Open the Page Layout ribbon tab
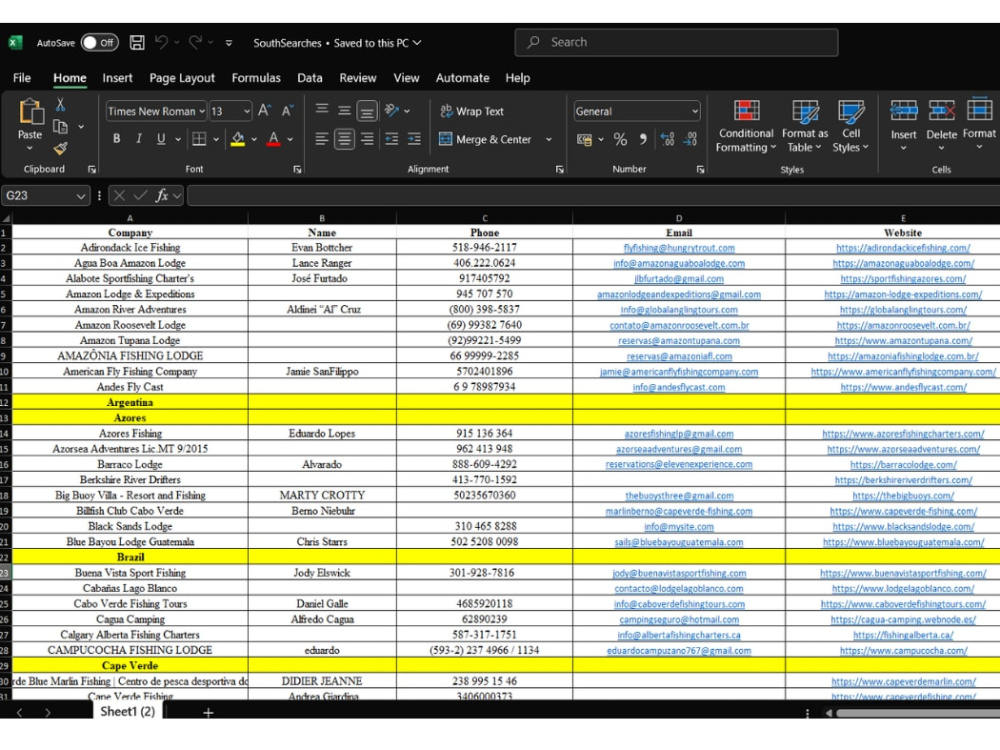 point(182,78)
